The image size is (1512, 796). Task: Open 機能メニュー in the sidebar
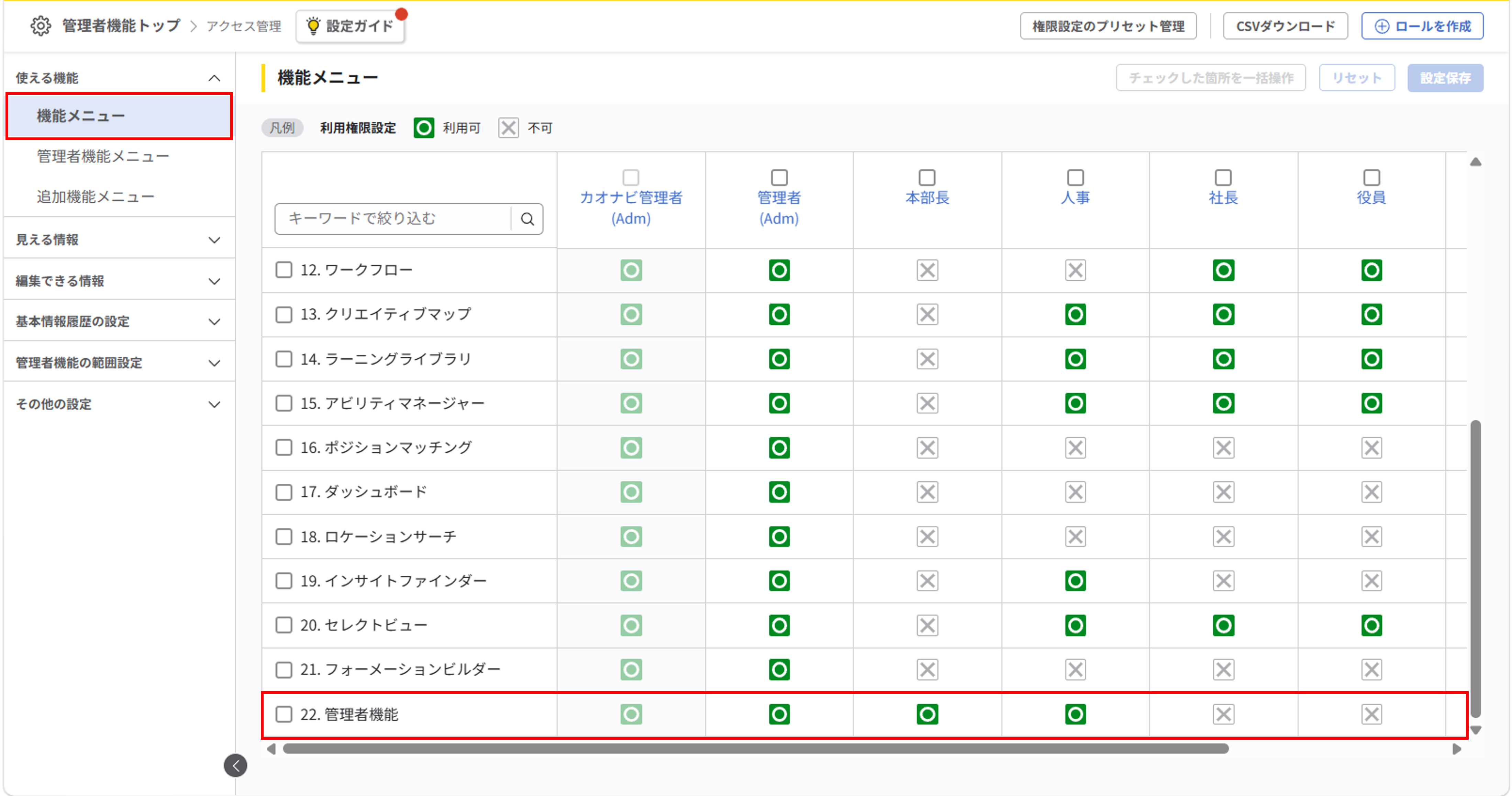[119, 116]
